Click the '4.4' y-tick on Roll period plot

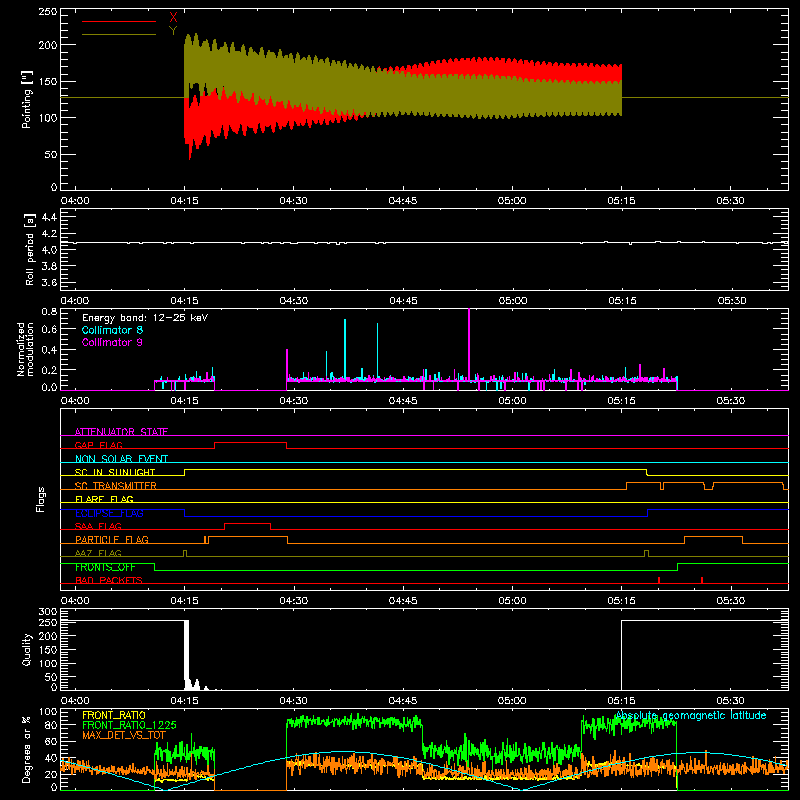click(49, 217)
